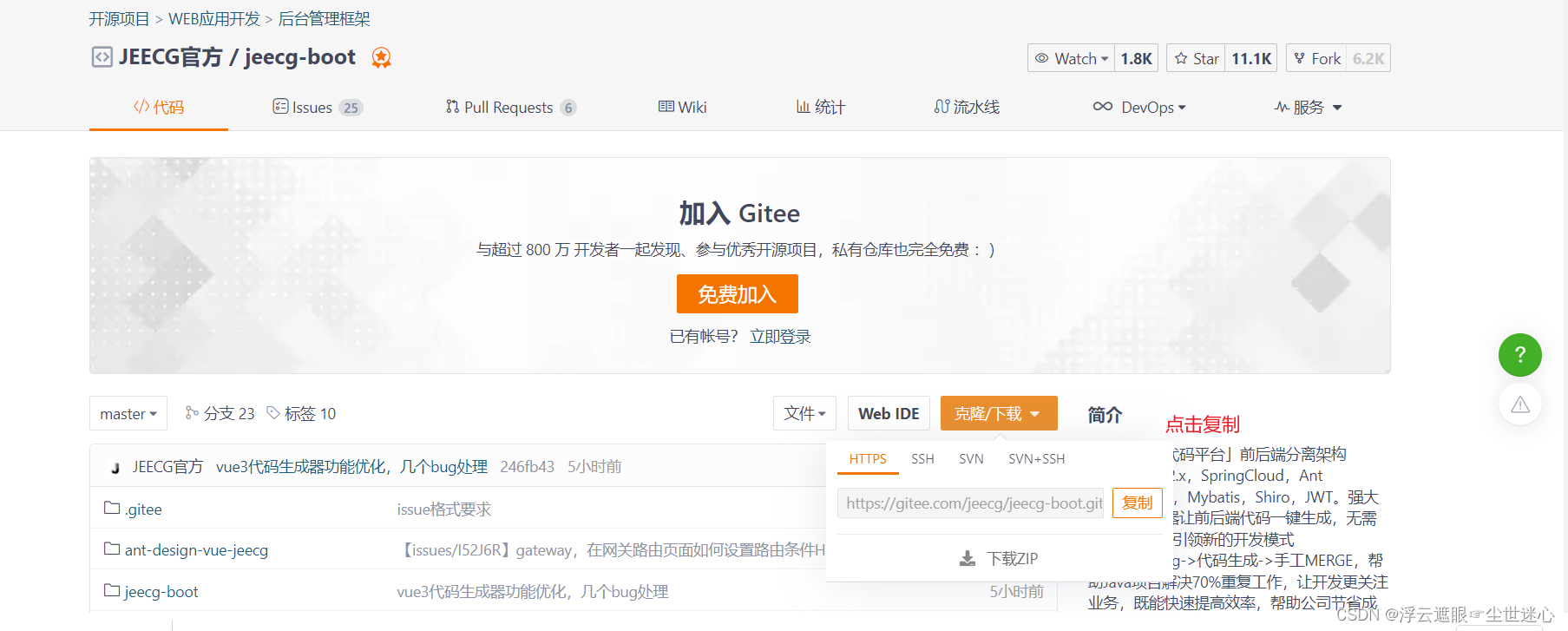This screenshot has height=631, width=1568.
Task: Select the SSH clone tab
Action: tap(922, 459)
